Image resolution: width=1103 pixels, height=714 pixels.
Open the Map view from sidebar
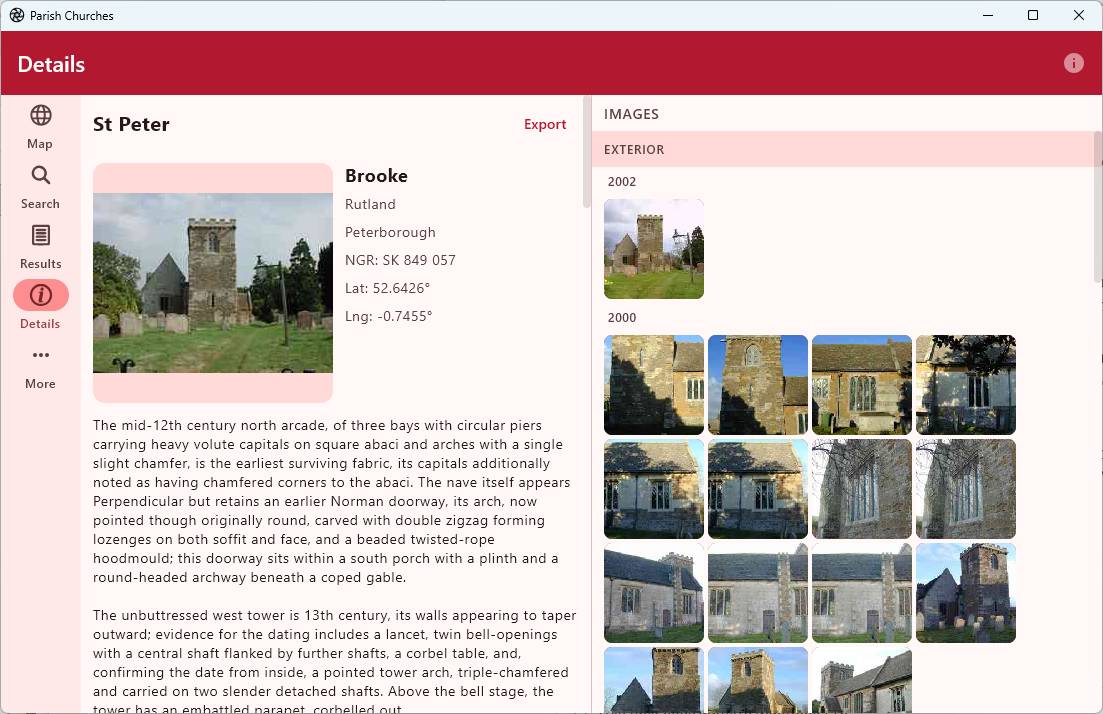point(40,127)
